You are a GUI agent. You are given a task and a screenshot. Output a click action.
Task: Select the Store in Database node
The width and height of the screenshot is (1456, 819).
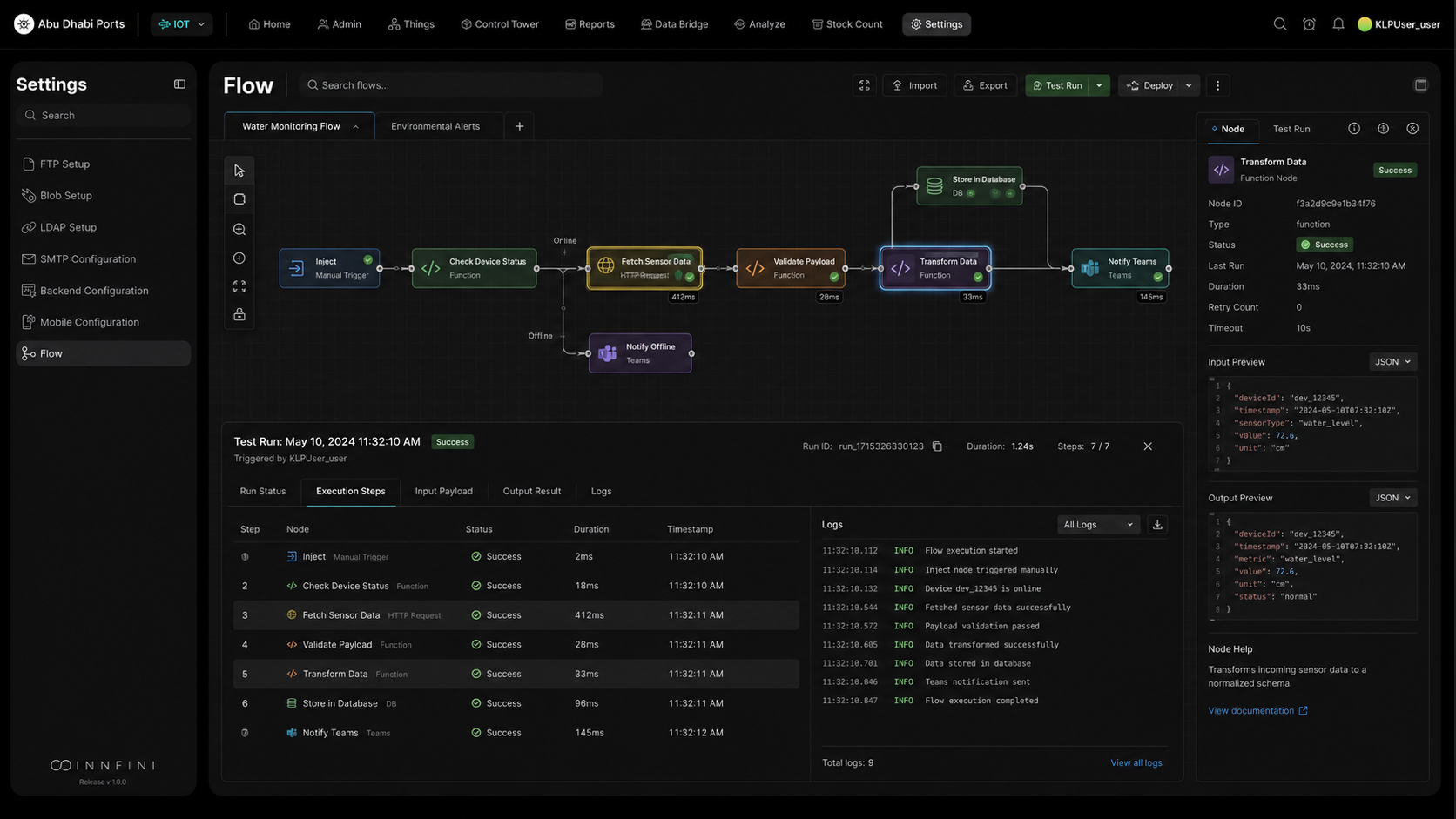point(969,186)
